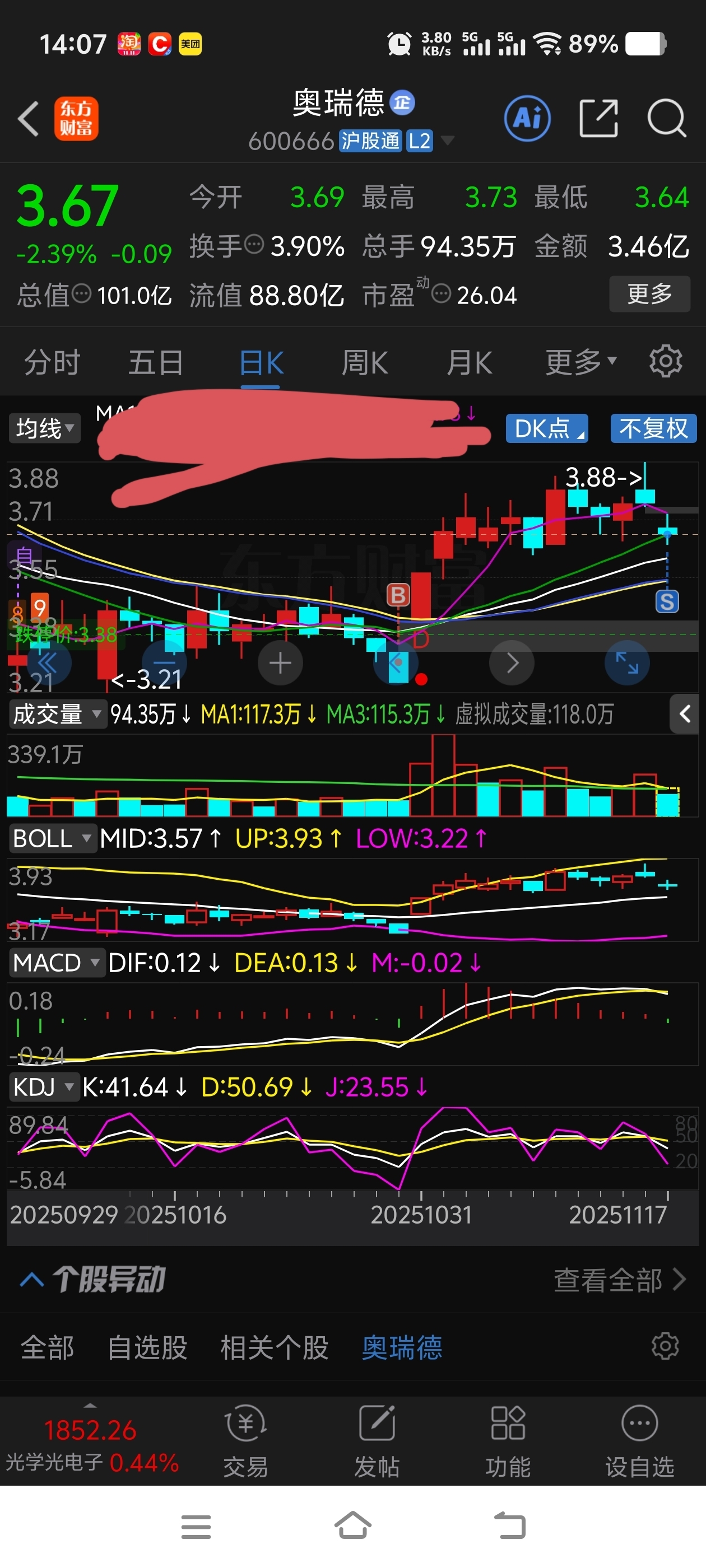Toggle the 不复权 adjustment option
The image size is (706, 1568).
pyautogui.click(x=653, y=428)
